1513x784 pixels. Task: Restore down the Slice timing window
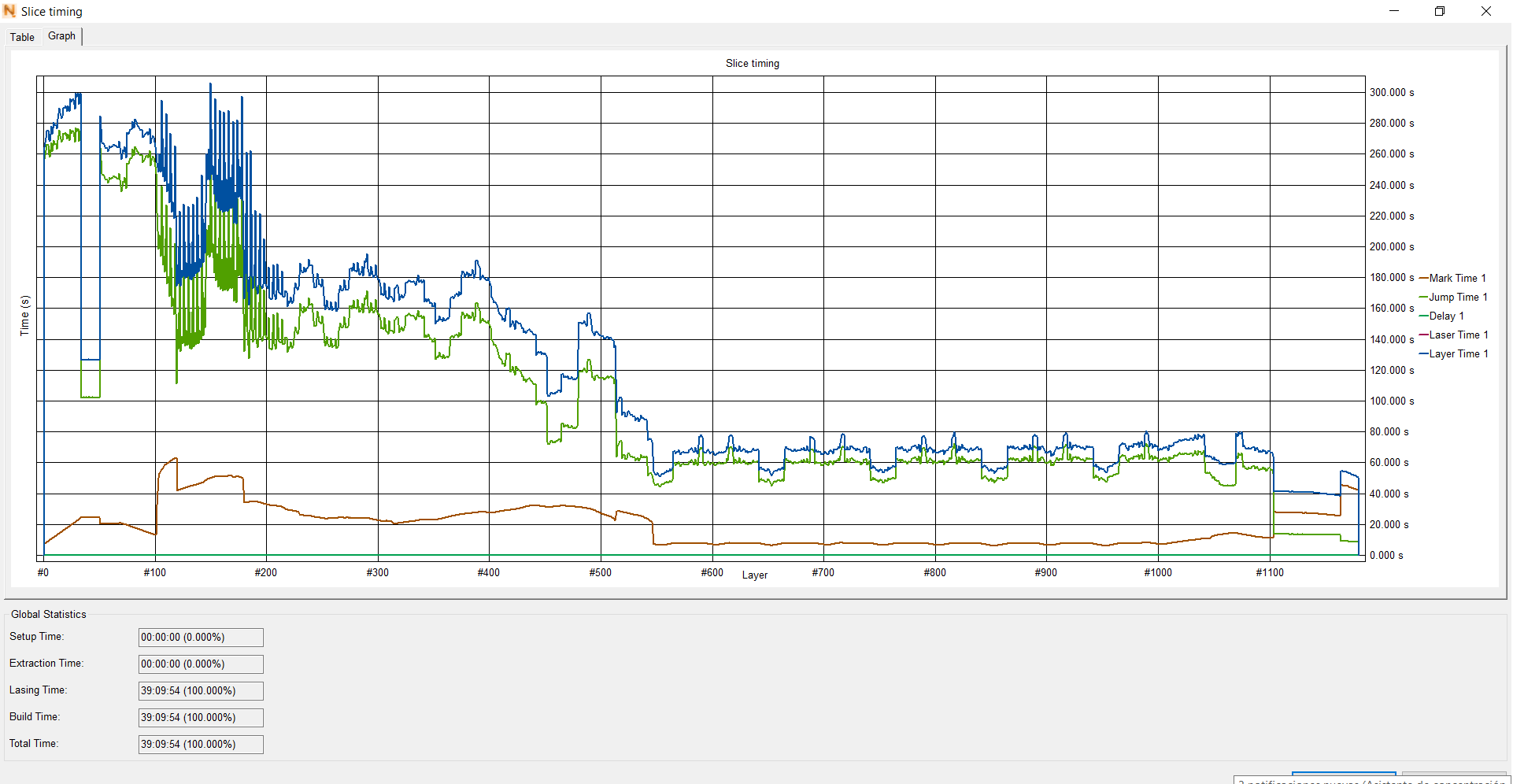click(x=1440, y=11)
